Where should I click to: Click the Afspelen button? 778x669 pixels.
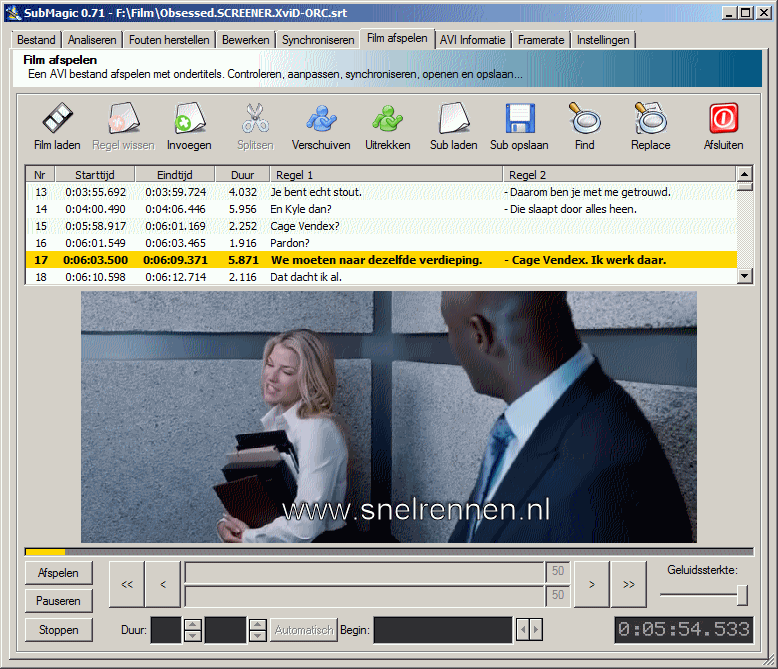point(59,573)
